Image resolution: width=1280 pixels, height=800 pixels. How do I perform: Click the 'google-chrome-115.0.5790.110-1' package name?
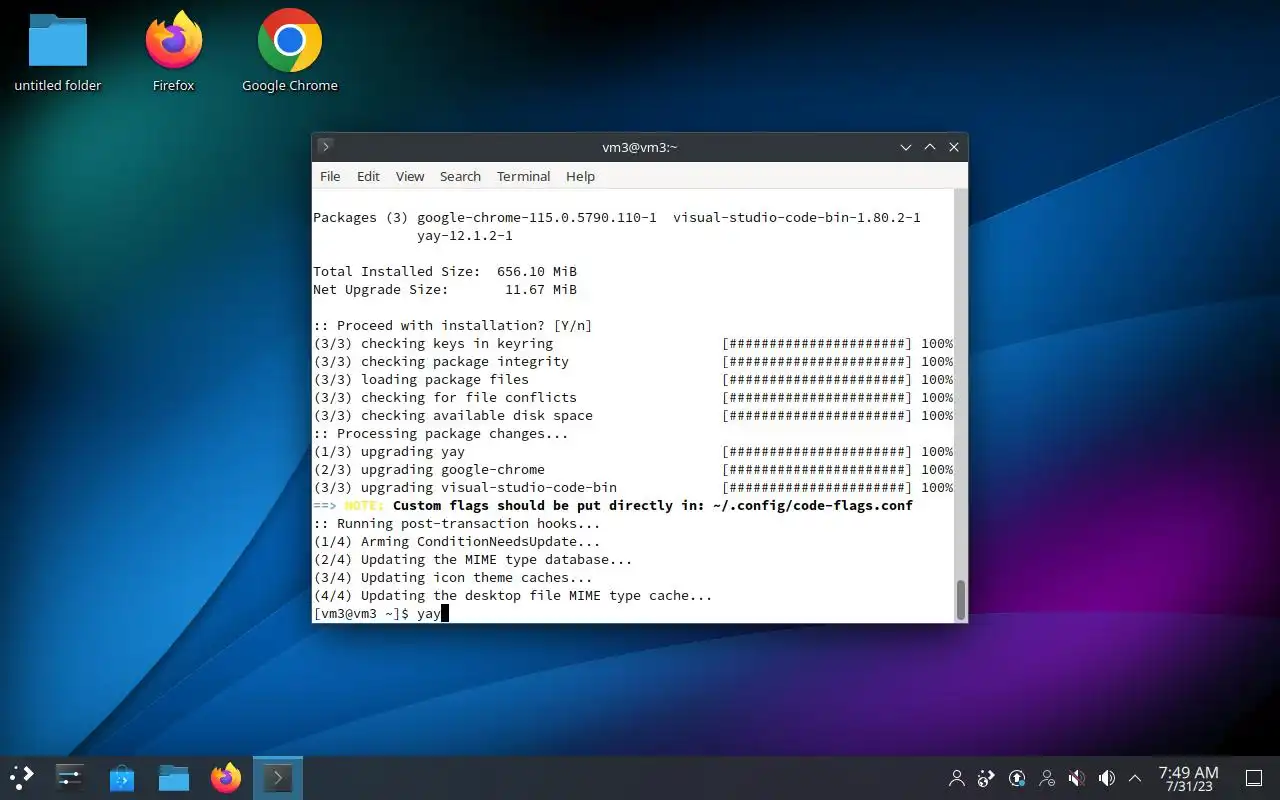(x=537, y=217)
